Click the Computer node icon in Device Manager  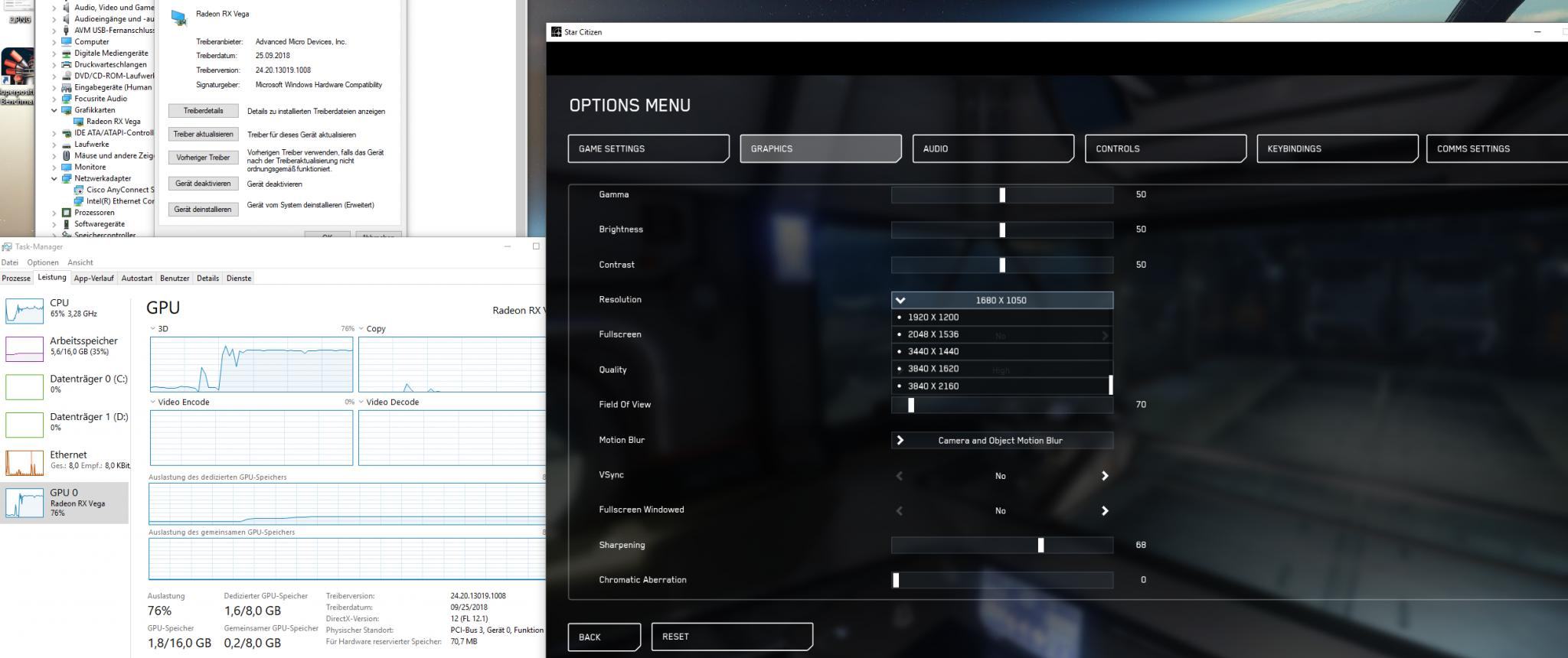point(66,42)
